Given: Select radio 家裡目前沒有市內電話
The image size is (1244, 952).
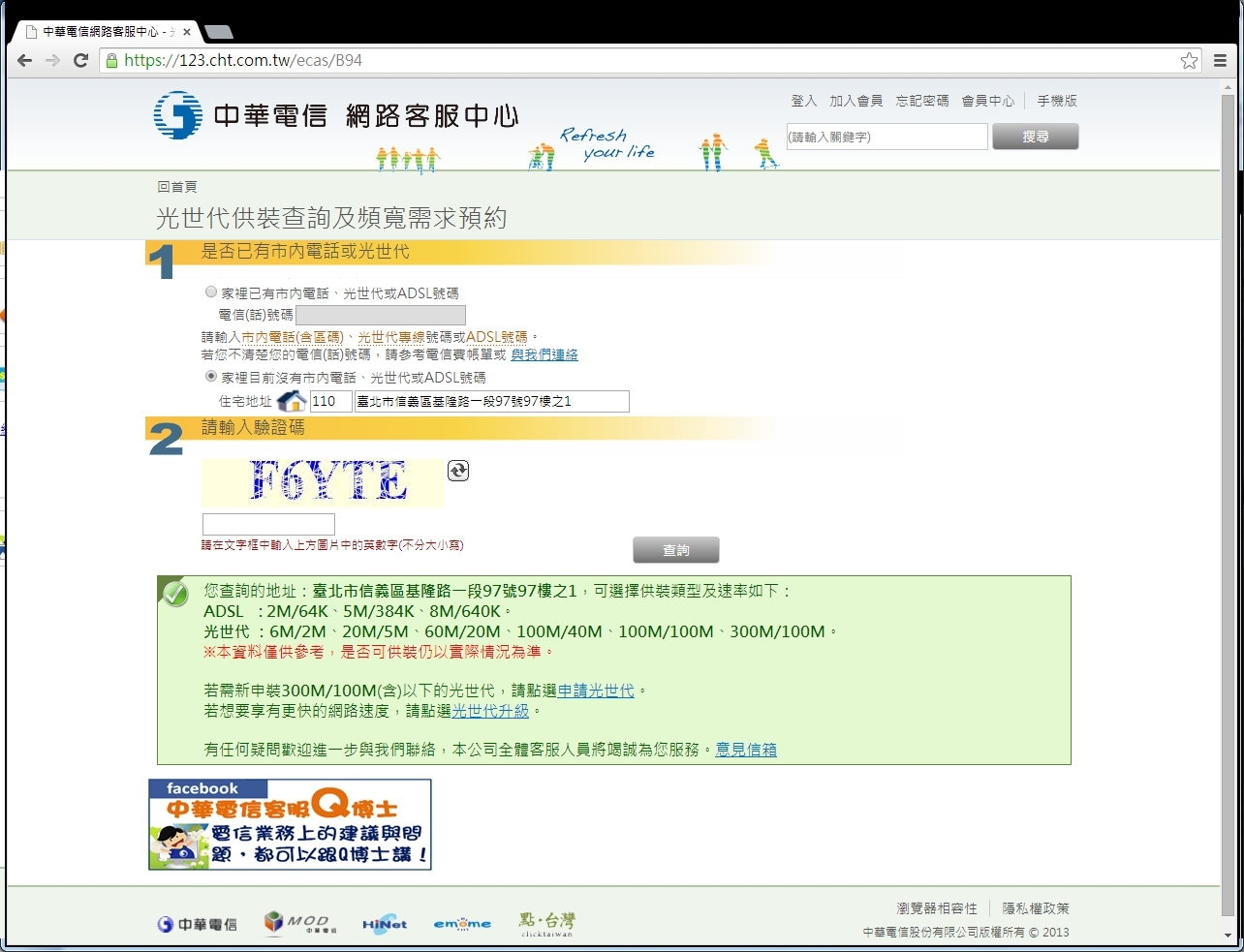Looking at the screenshot, I should [x=211, y=376].
